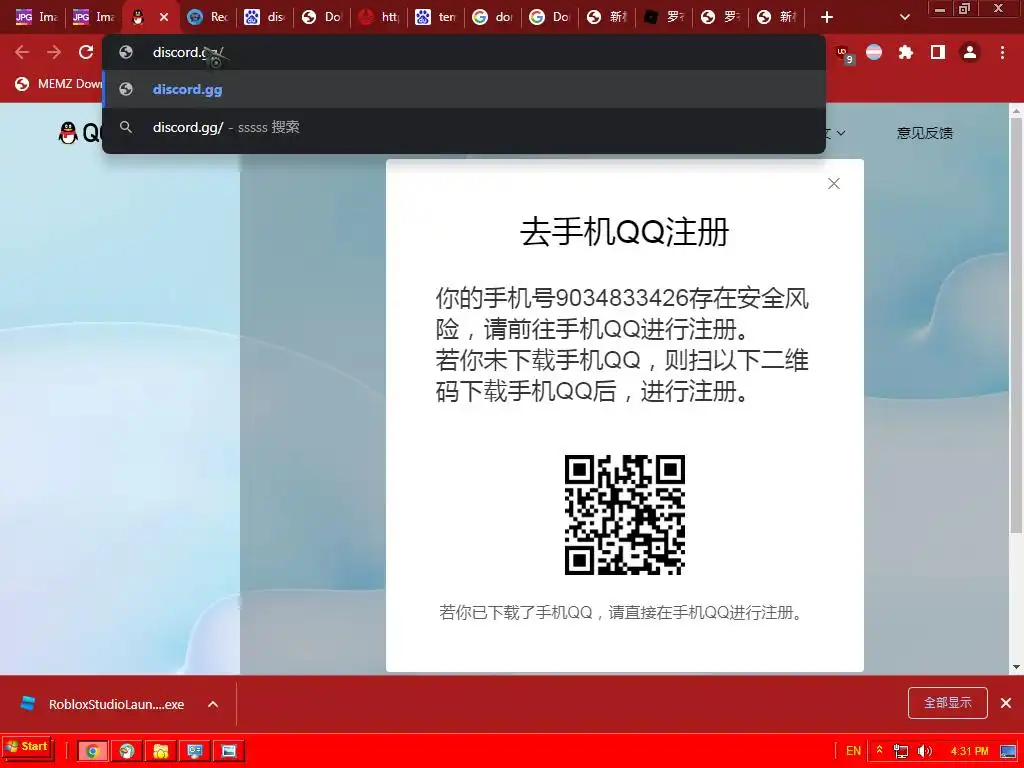Switch to the 'htt' tab
1024x768 pixels.
pos(379,17)
